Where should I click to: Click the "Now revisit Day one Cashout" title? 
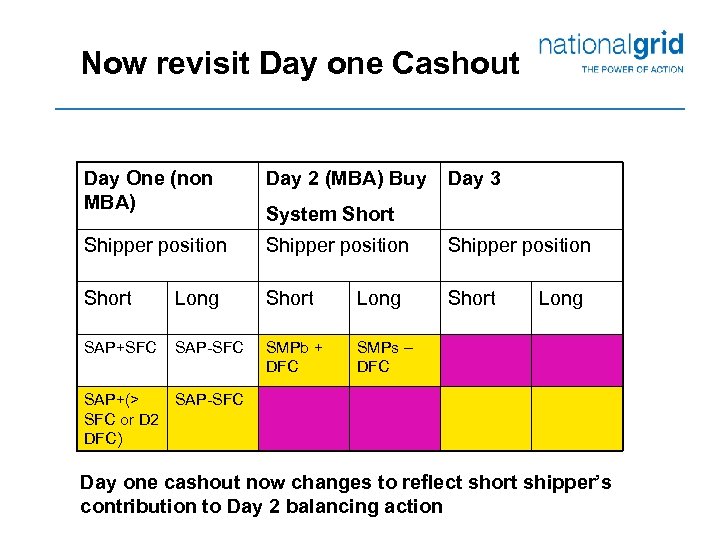[x=300, y=64]
